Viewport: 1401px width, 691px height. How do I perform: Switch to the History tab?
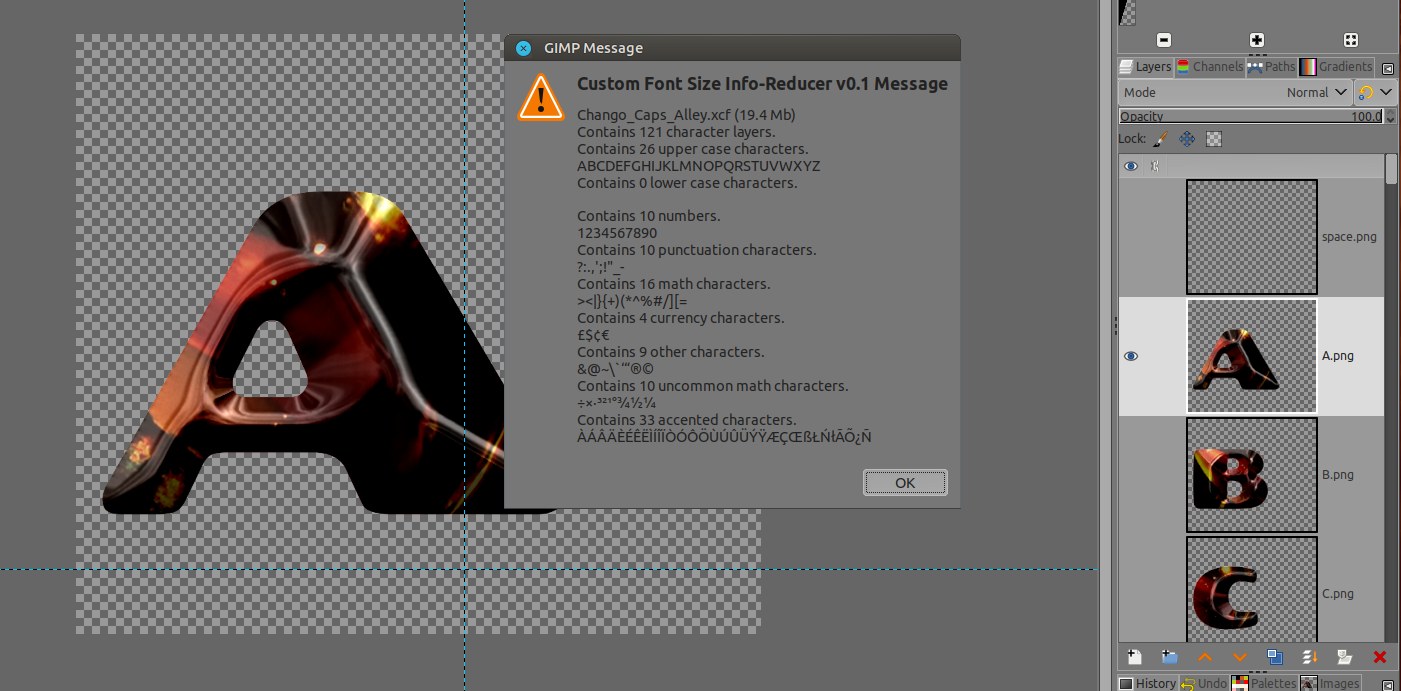click(x=1148, y=683)
